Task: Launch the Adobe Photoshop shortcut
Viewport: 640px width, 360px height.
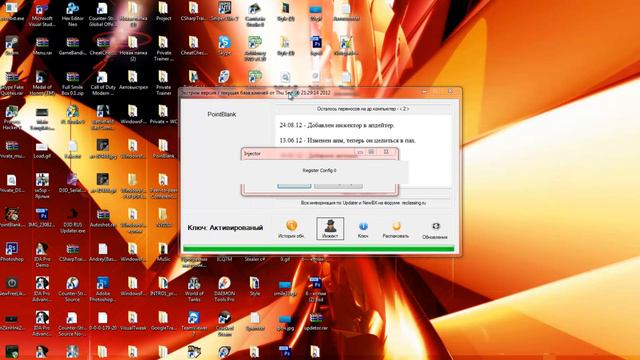Action: click(x=102, y=289)
